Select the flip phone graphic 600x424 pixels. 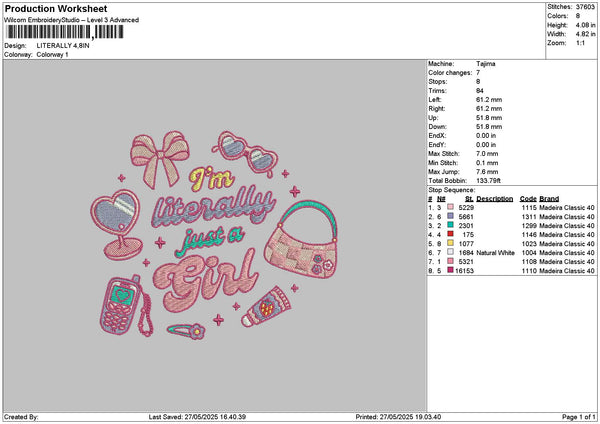click(123, 305)
